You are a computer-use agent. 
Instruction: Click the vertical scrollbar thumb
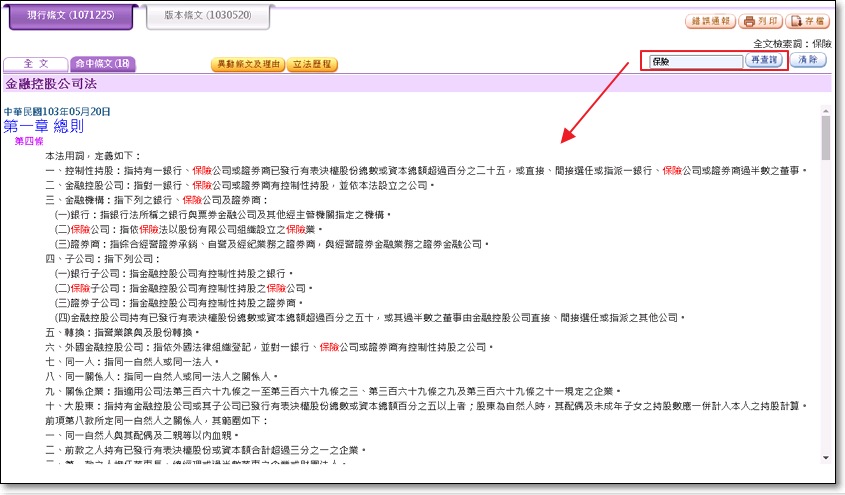[825, 140]
